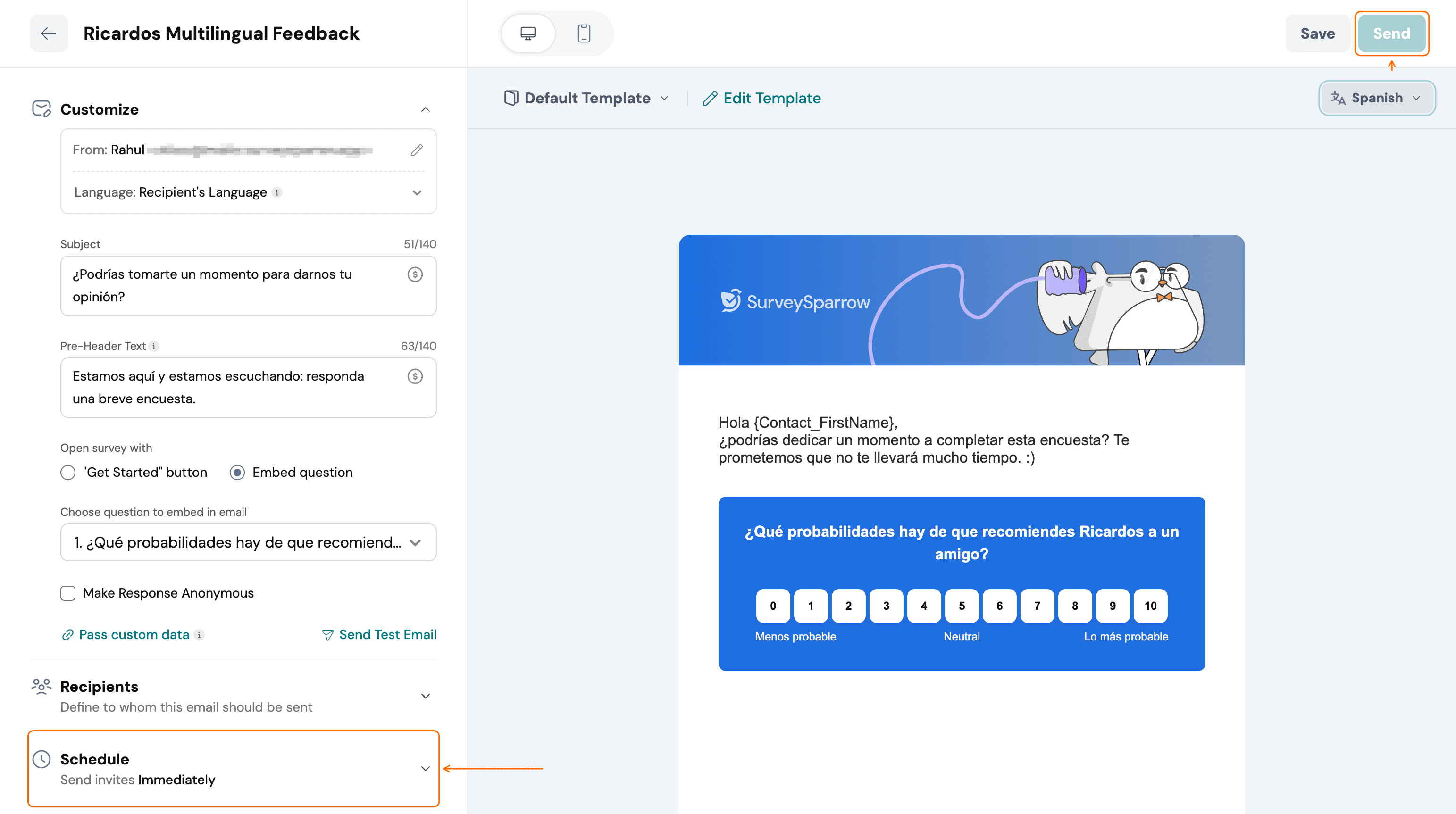This screenshot has width=1456, height=814.
Task: Check Make Response Anonymous box
Action: pyautogui.click(x=68, y=593)
